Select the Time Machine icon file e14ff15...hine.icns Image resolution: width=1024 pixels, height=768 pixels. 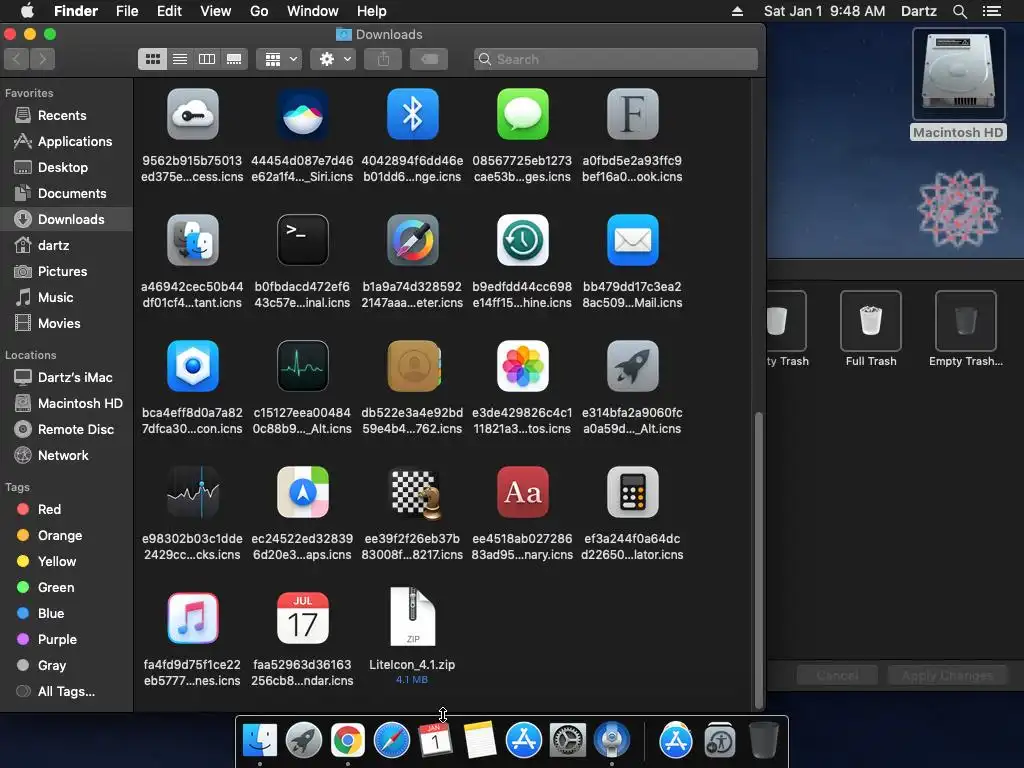[522, 240]
